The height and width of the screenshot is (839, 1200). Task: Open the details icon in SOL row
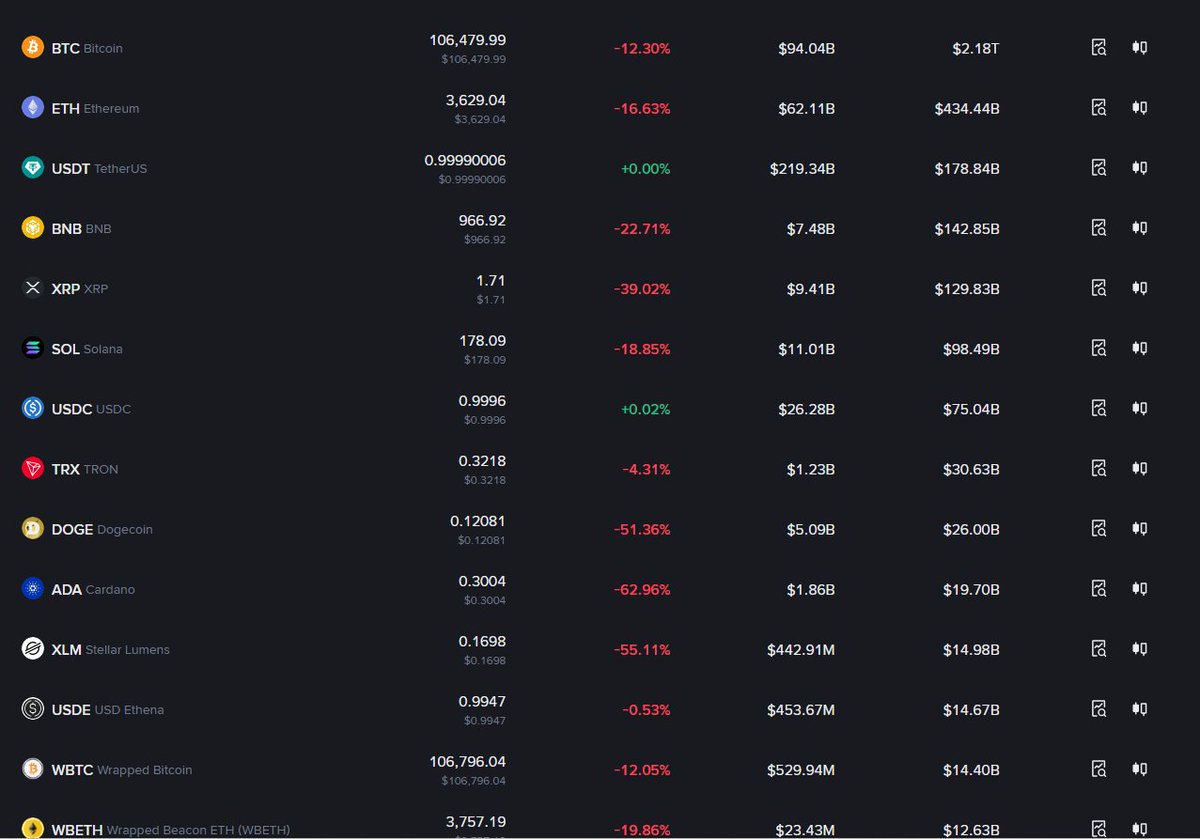tap(1099, 348)
